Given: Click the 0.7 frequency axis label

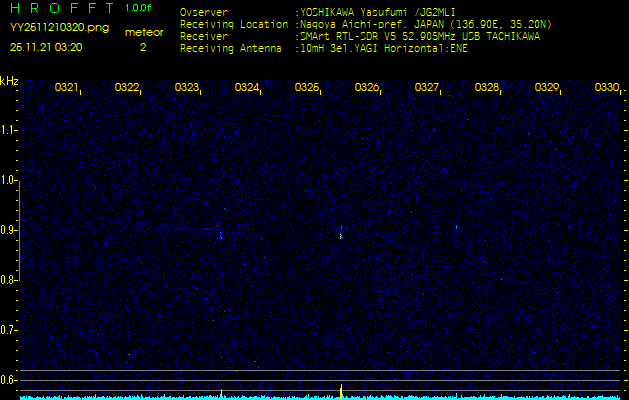Looking at the screenshot, I should pos(9,329).
